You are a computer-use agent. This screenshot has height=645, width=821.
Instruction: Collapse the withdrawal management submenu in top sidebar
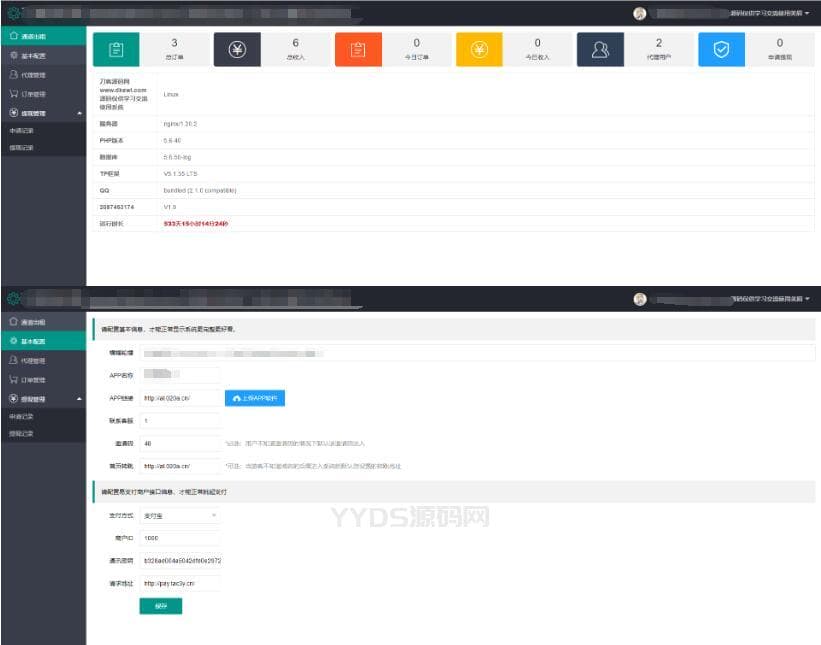click(x=80, y=113)
